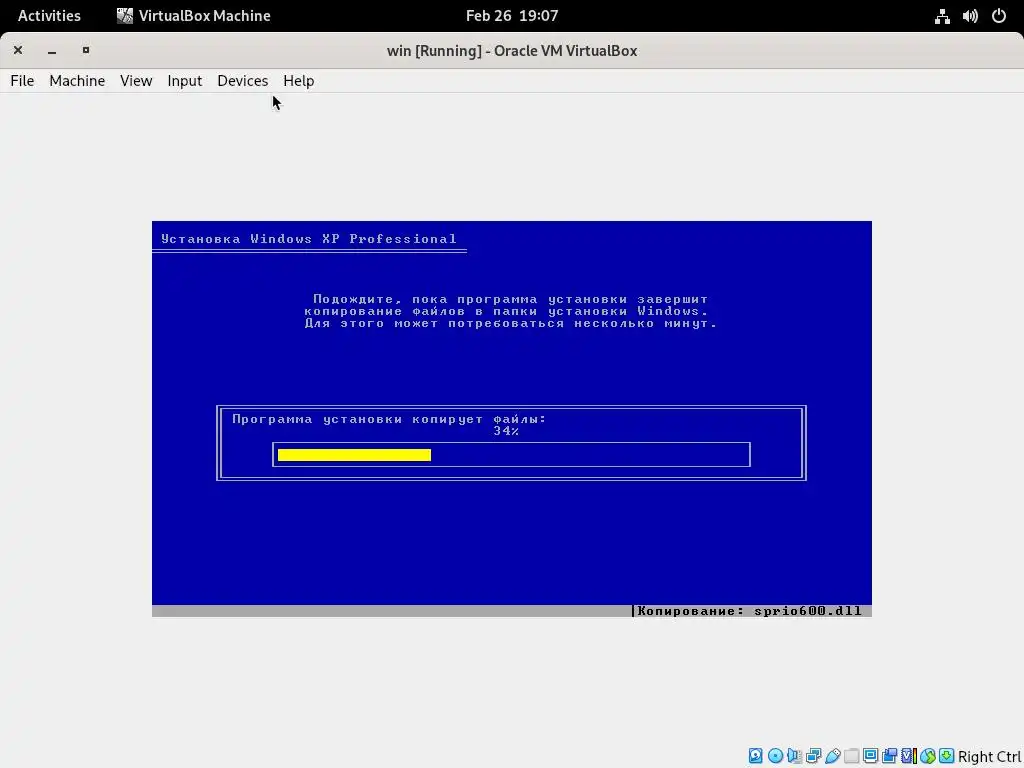Screen dimensions: 1024x768
Task: Click the CPU virtualization status icon
Action: point(909,756)
